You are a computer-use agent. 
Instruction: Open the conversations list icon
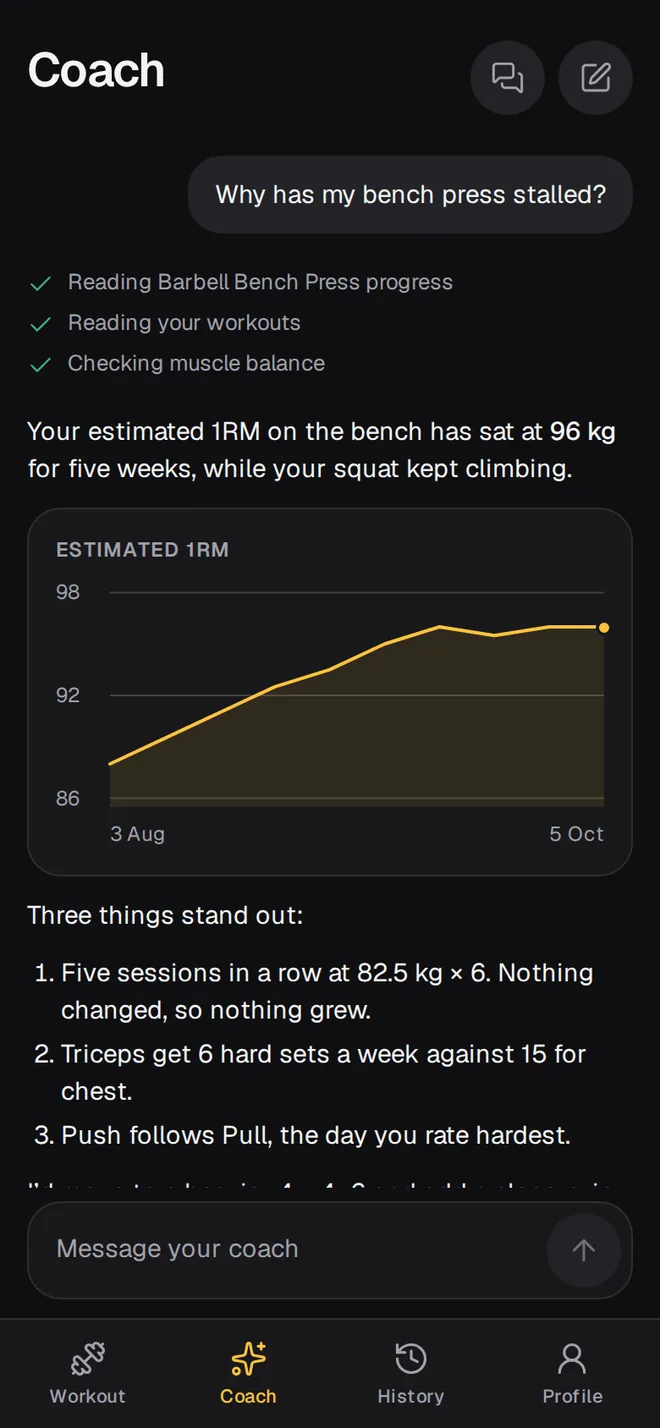tap(508, 78)
